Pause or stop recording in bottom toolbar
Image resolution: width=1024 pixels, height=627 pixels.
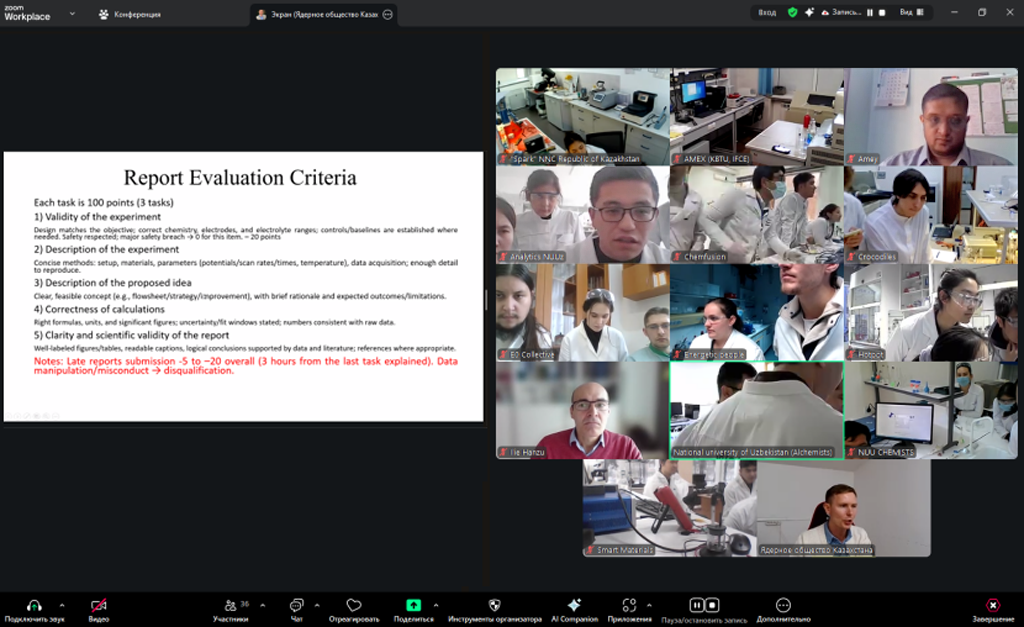click(704, 606)
